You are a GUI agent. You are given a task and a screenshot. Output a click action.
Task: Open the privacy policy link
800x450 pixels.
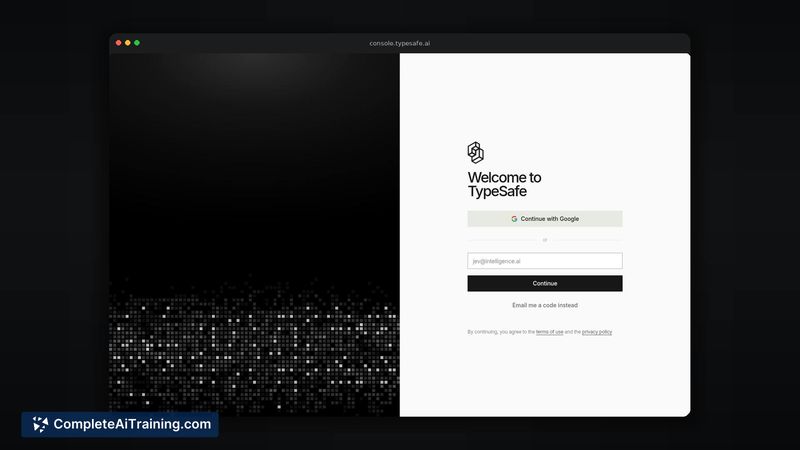597,332
